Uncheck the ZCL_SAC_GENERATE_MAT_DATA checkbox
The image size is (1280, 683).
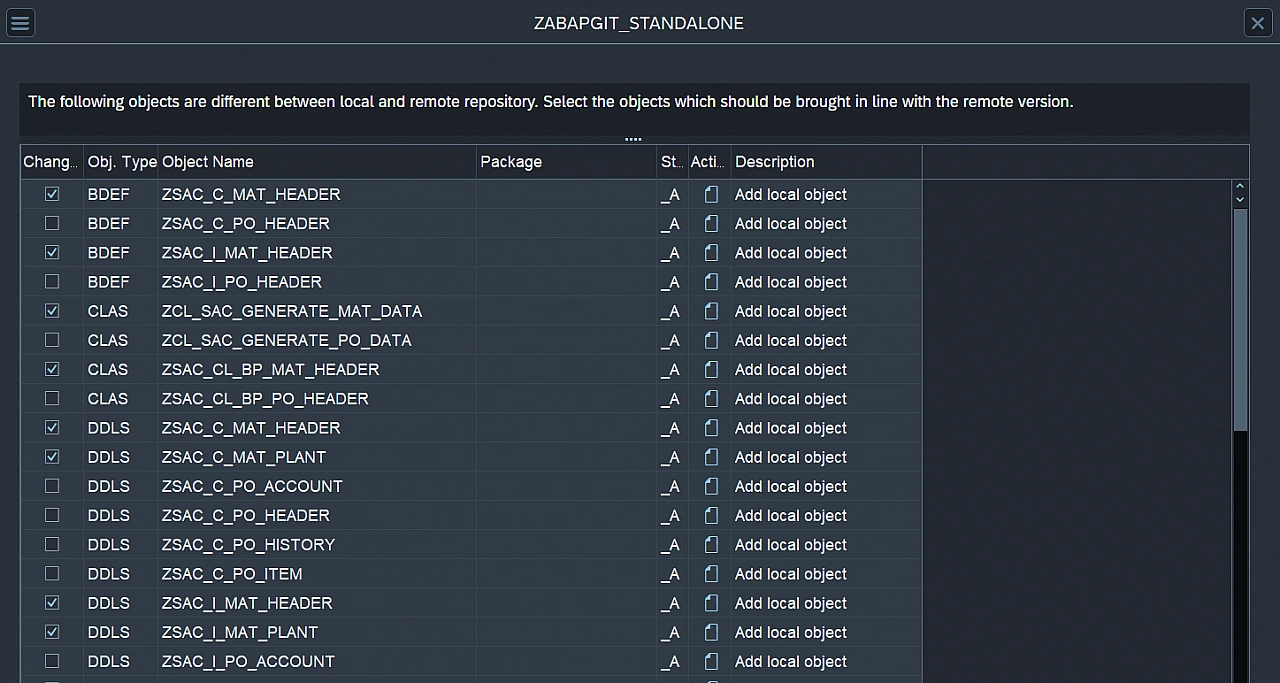coord(52,311)
